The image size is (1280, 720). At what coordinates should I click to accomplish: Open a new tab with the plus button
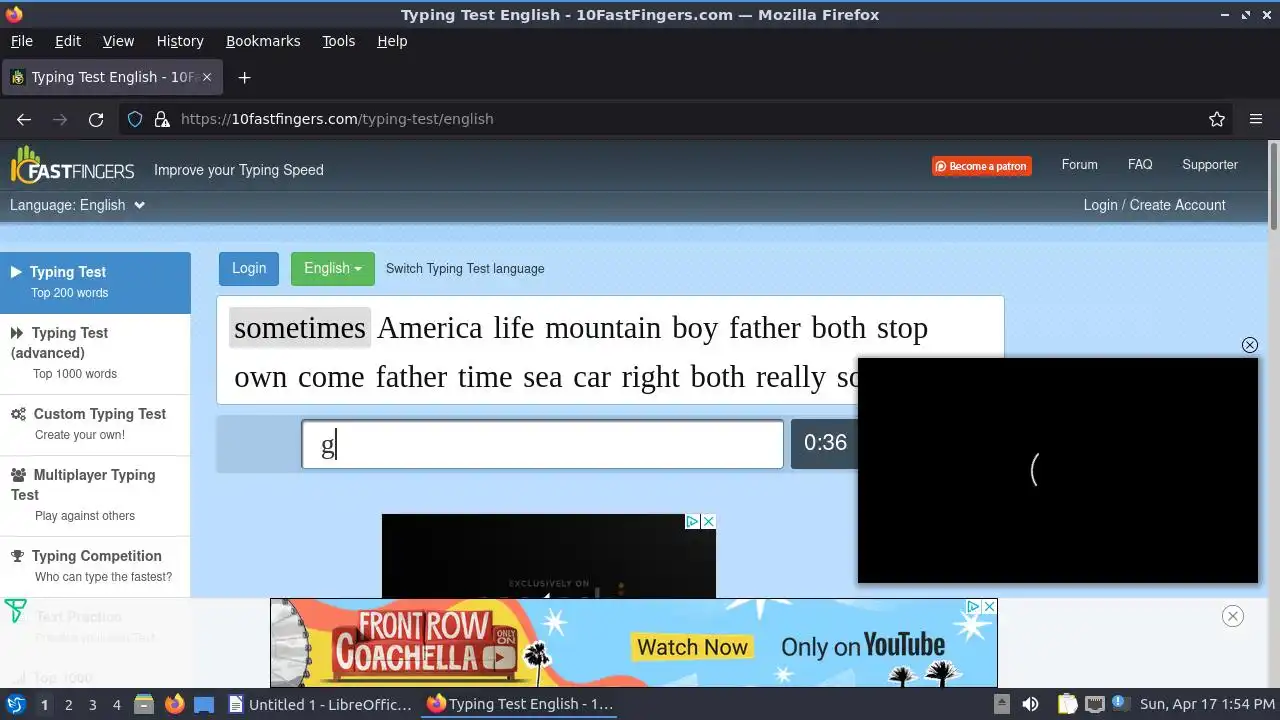(x=244, y=77)
